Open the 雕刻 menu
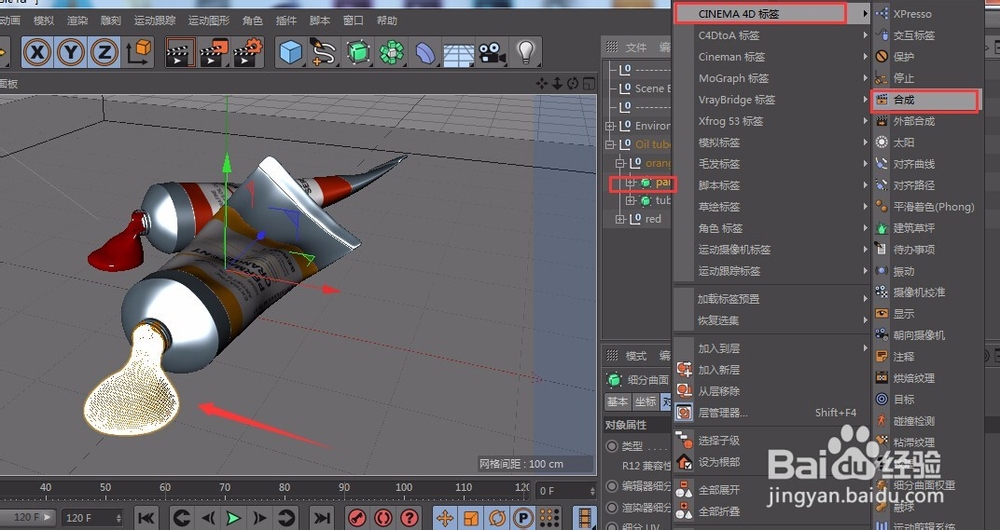Screen dimensions: 1000x530 [x=111, y=20]
